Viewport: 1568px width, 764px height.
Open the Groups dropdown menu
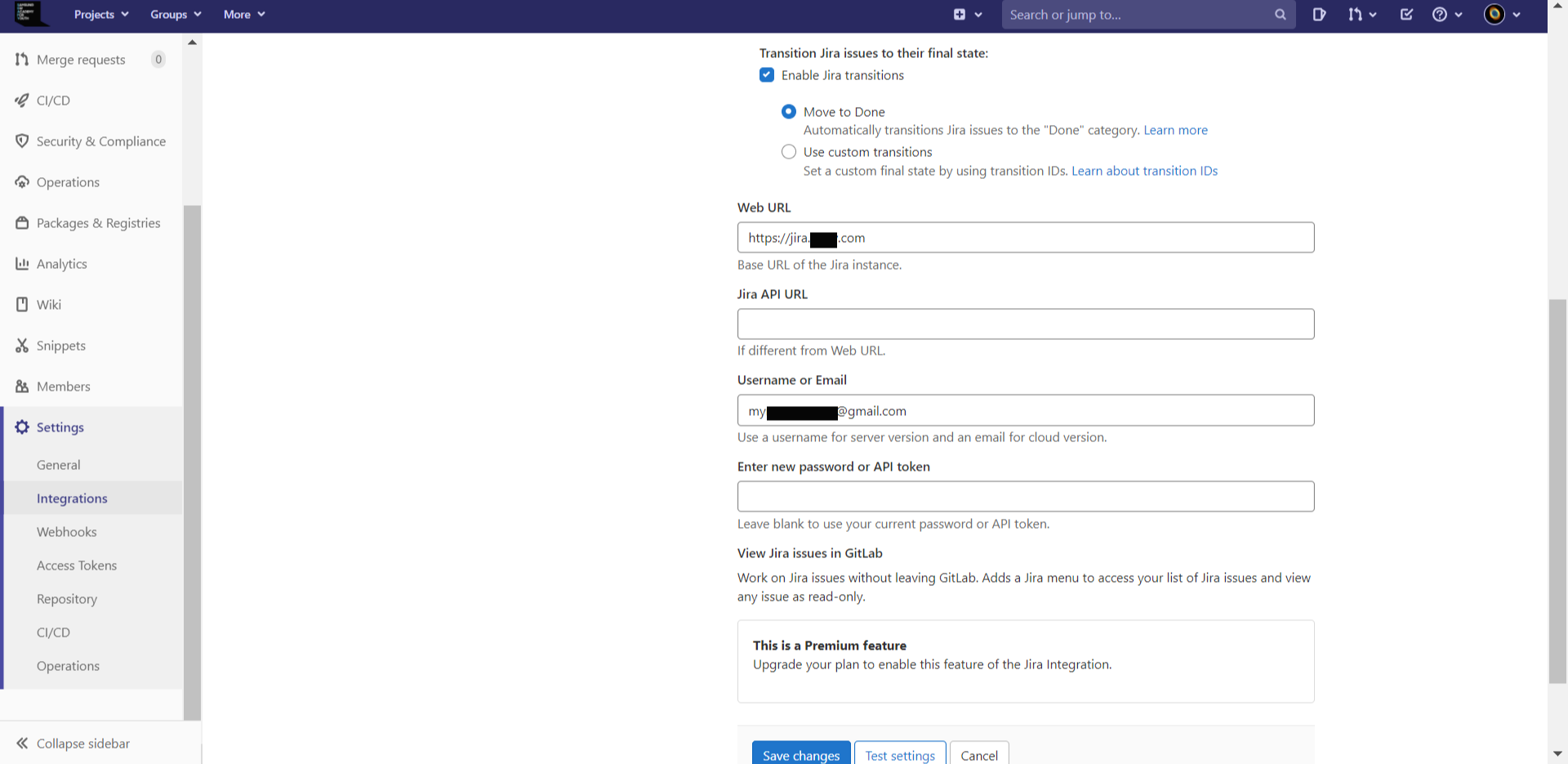coord(176,15)
